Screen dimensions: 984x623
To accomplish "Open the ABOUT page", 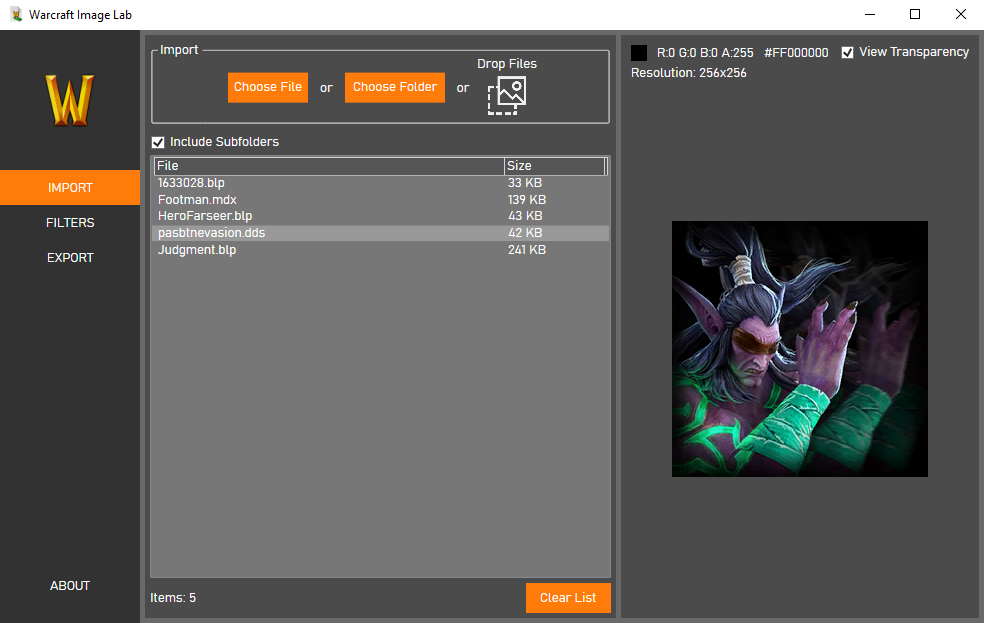I will (x=70, y=585).
